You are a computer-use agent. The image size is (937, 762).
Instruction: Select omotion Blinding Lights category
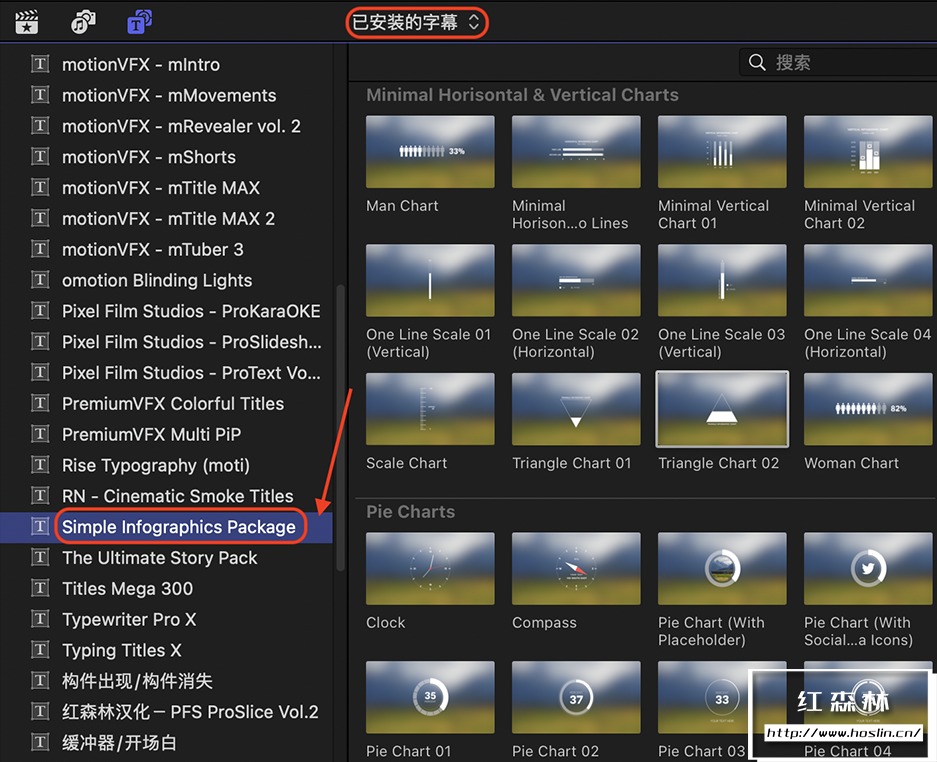pyautogui.click(x=166, y=280)
